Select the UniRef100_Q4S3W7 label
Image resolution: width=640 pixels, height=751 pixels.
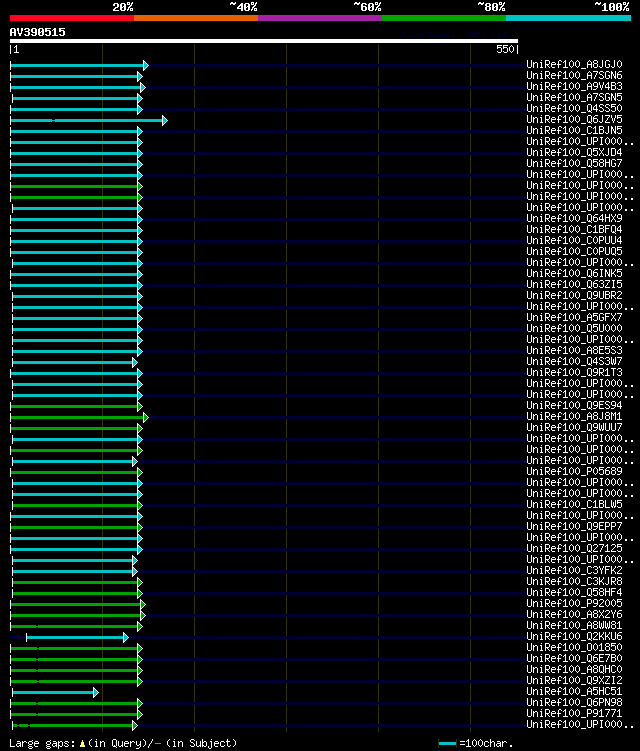[574, 362]
